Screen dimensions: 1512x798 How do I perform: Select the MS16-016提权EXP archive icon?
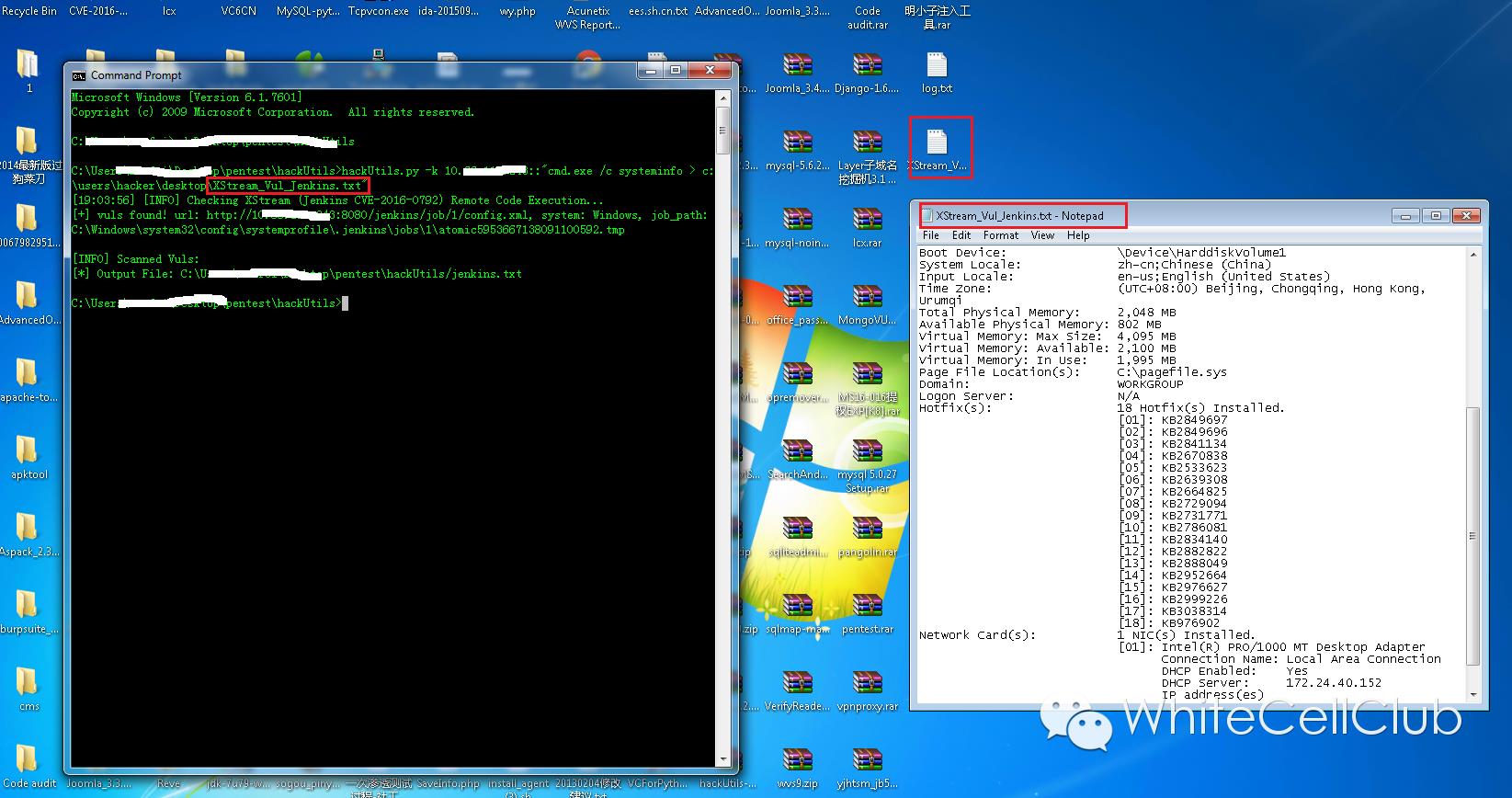pyautogui.click(x=867, y=388)
